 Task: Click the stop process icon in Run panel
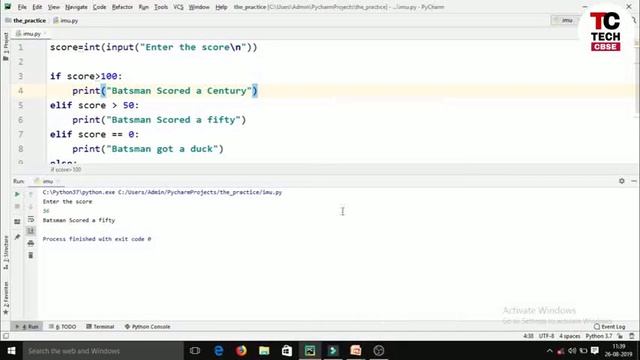pos(17,207)
